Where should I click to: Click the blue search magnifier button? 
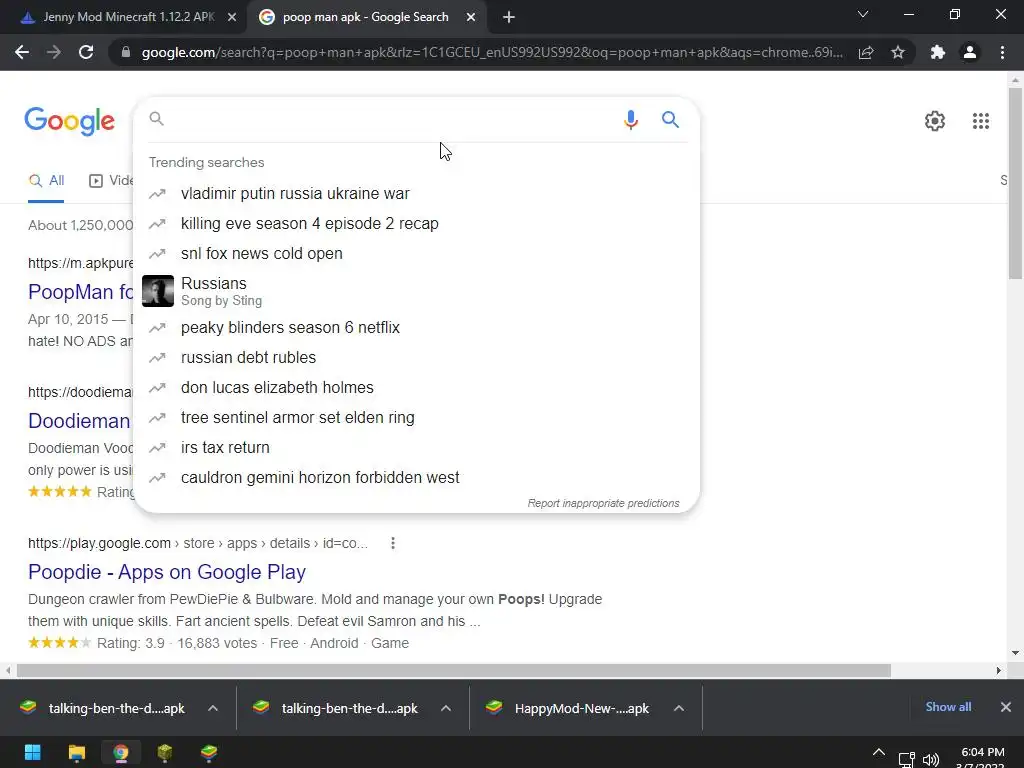670,120
